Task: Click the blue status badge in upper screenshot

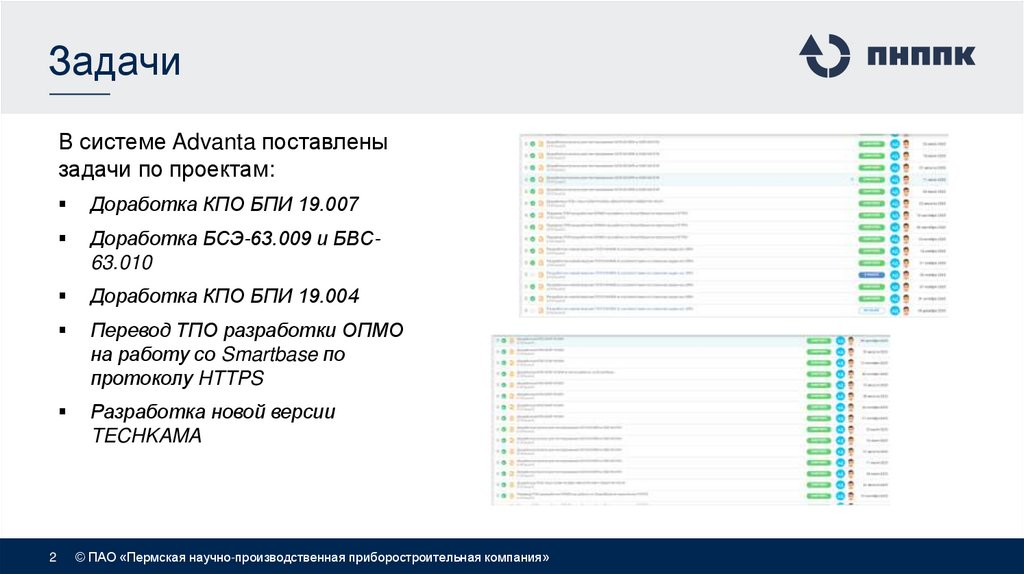Action: [x=871, y=275]
